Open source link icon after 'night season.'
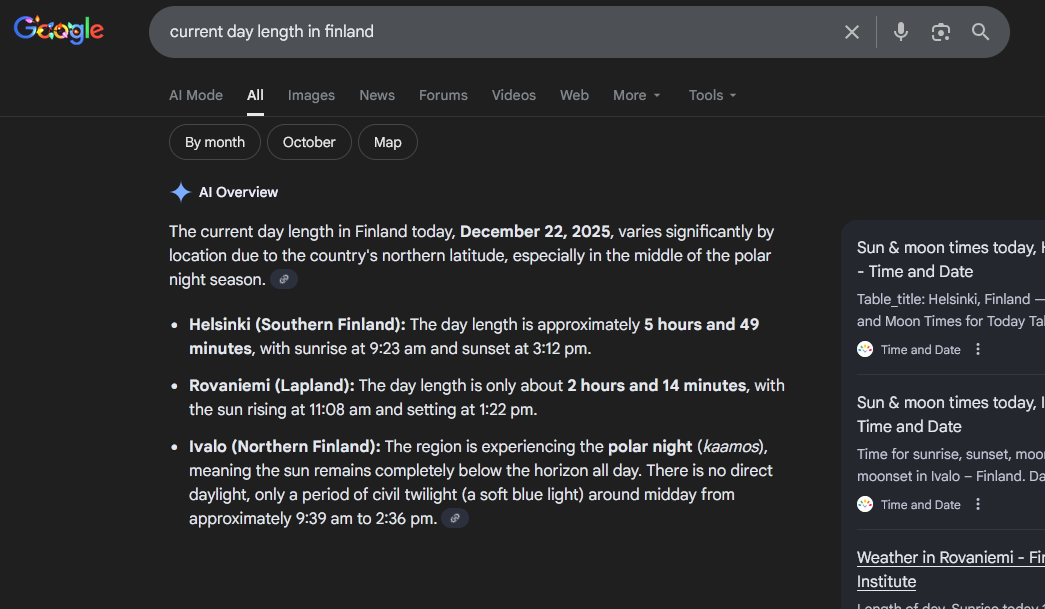Screen dimensions: 1045x609 click(x=284, y=279)
